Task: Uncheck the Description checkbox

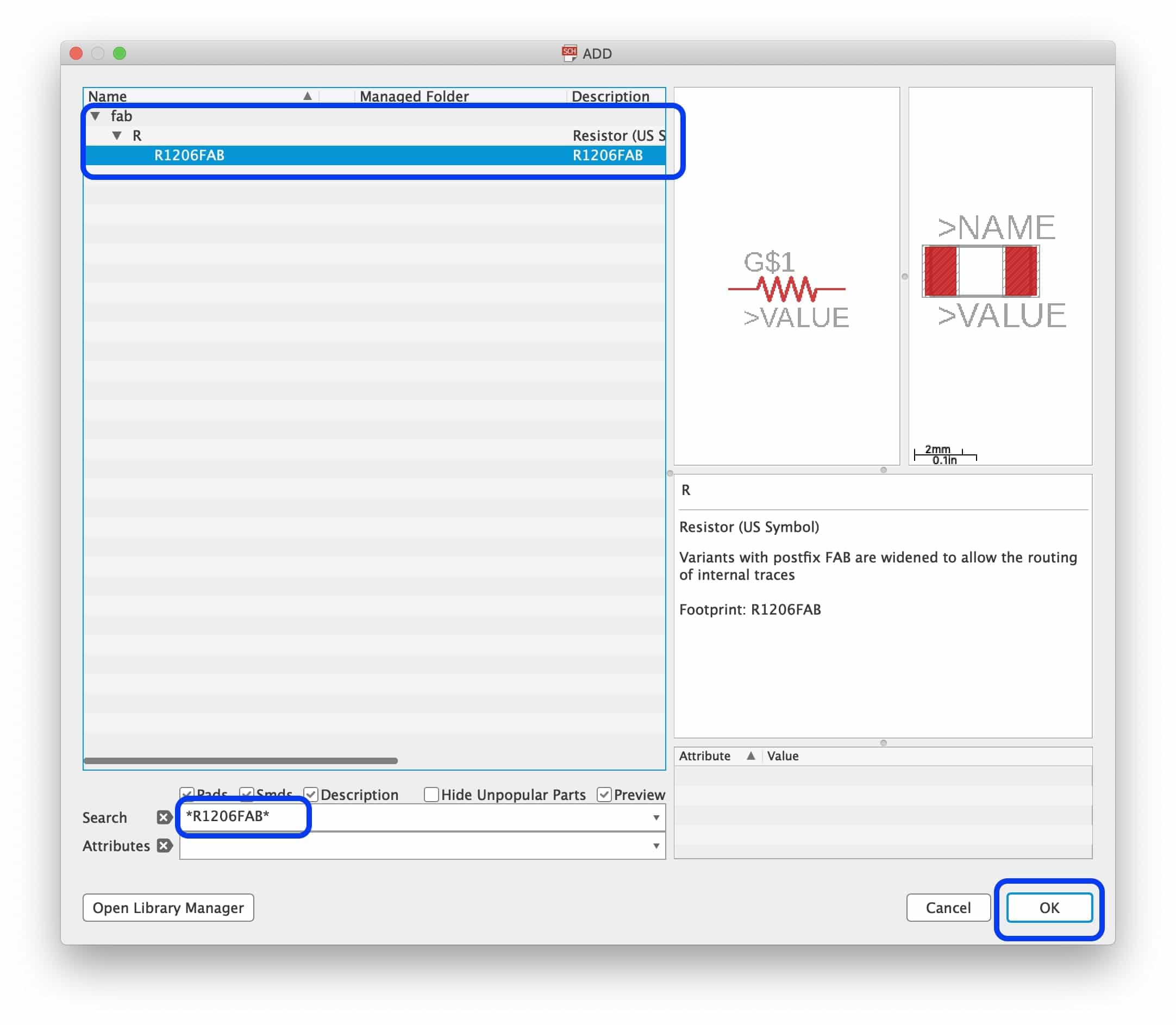Action: pyautogui.click(x=311, y=795)
